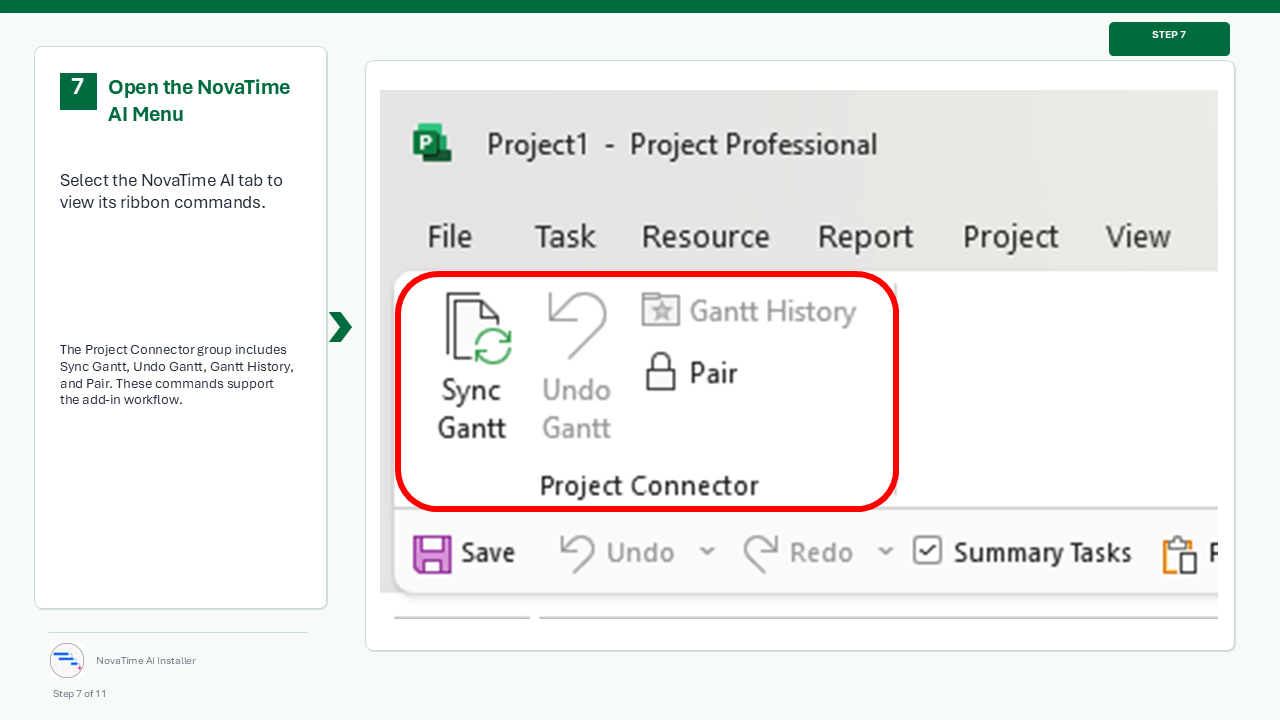Image resolution: width=1280 pixels, height=720 pixels.
Task: Click the 'Open the NovaTime AI Menu' heading
Action: (199, 100)
